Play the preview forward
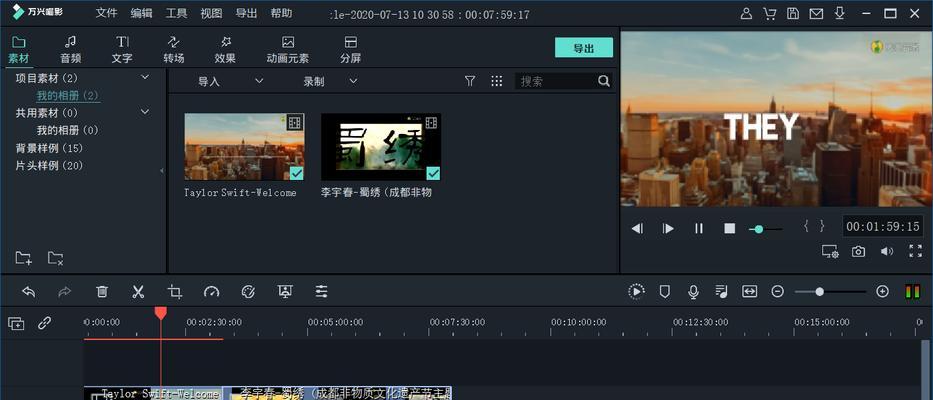This screenshot has height=400, width=933. click(x=668, y=229)
